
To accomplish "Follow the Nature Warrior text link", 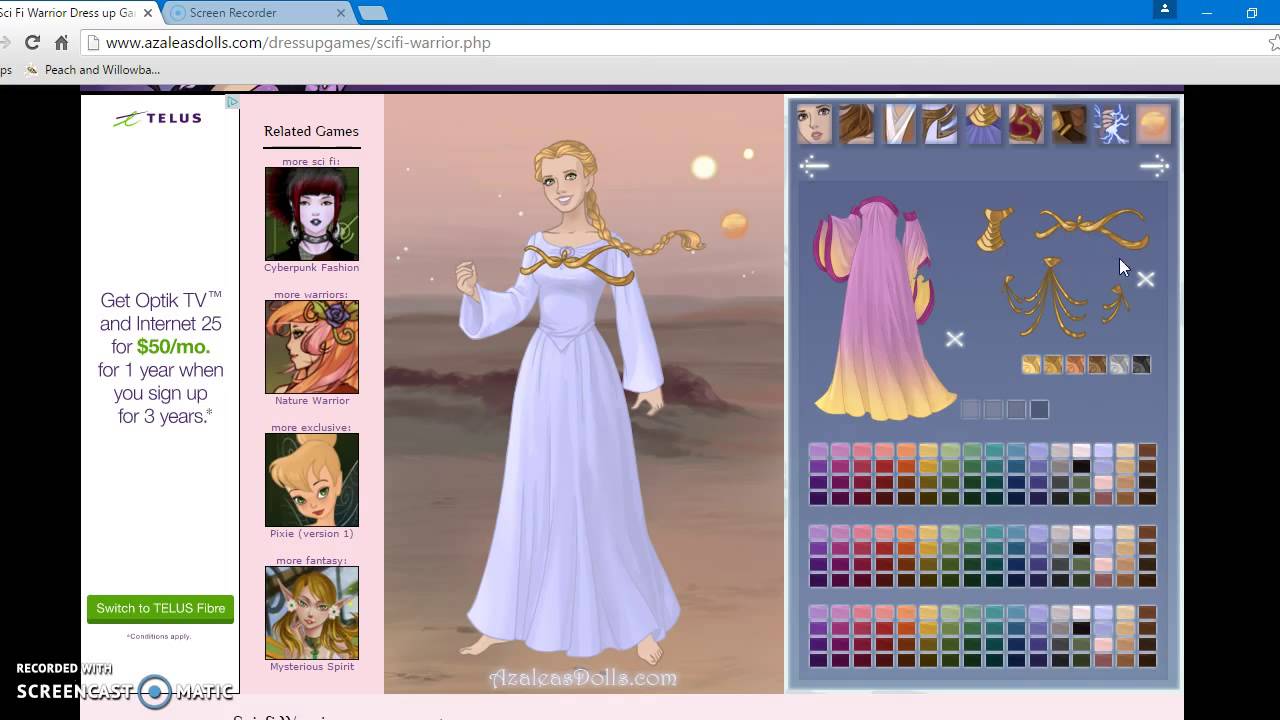I will [312, 401].
